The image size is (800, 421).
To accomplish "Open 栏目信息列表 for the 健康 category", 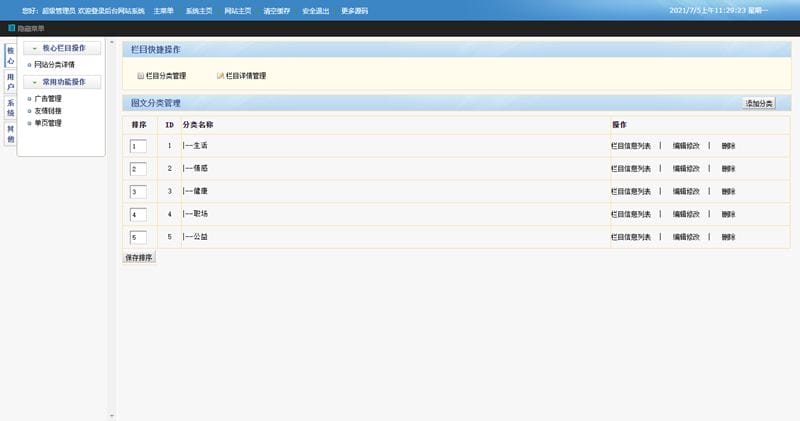I will [631, 191].
